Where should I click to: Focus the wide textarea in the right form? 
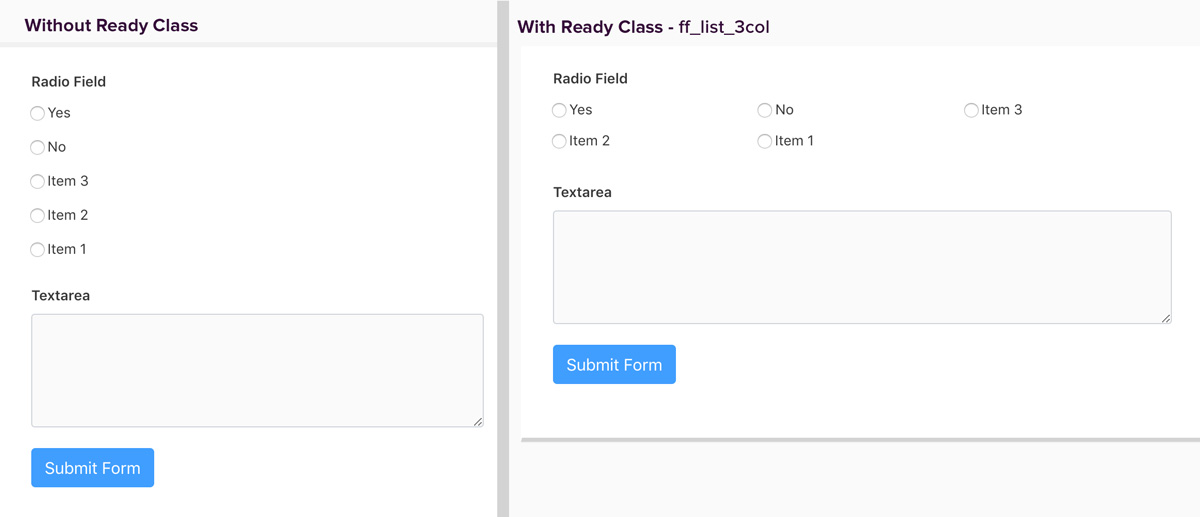[x=861, y=267]
